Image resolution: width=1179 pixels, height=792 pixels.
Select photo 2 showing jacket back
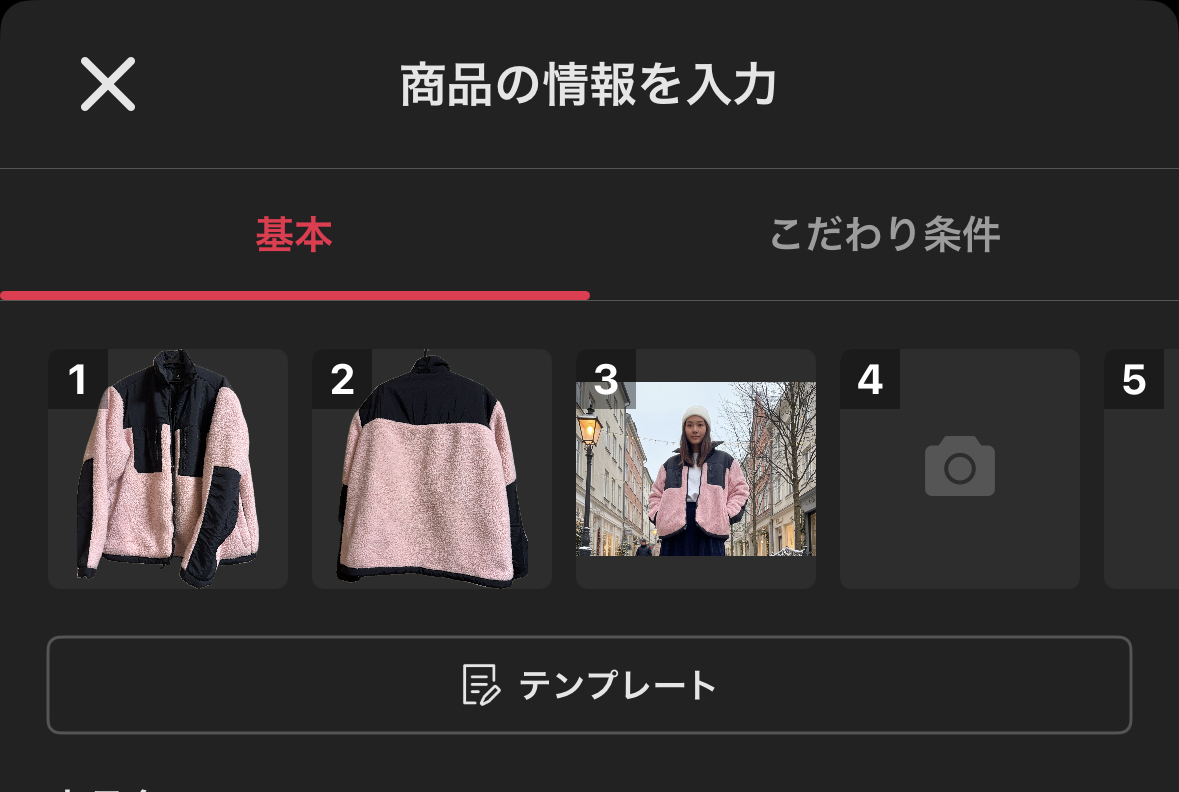[432, 469]
